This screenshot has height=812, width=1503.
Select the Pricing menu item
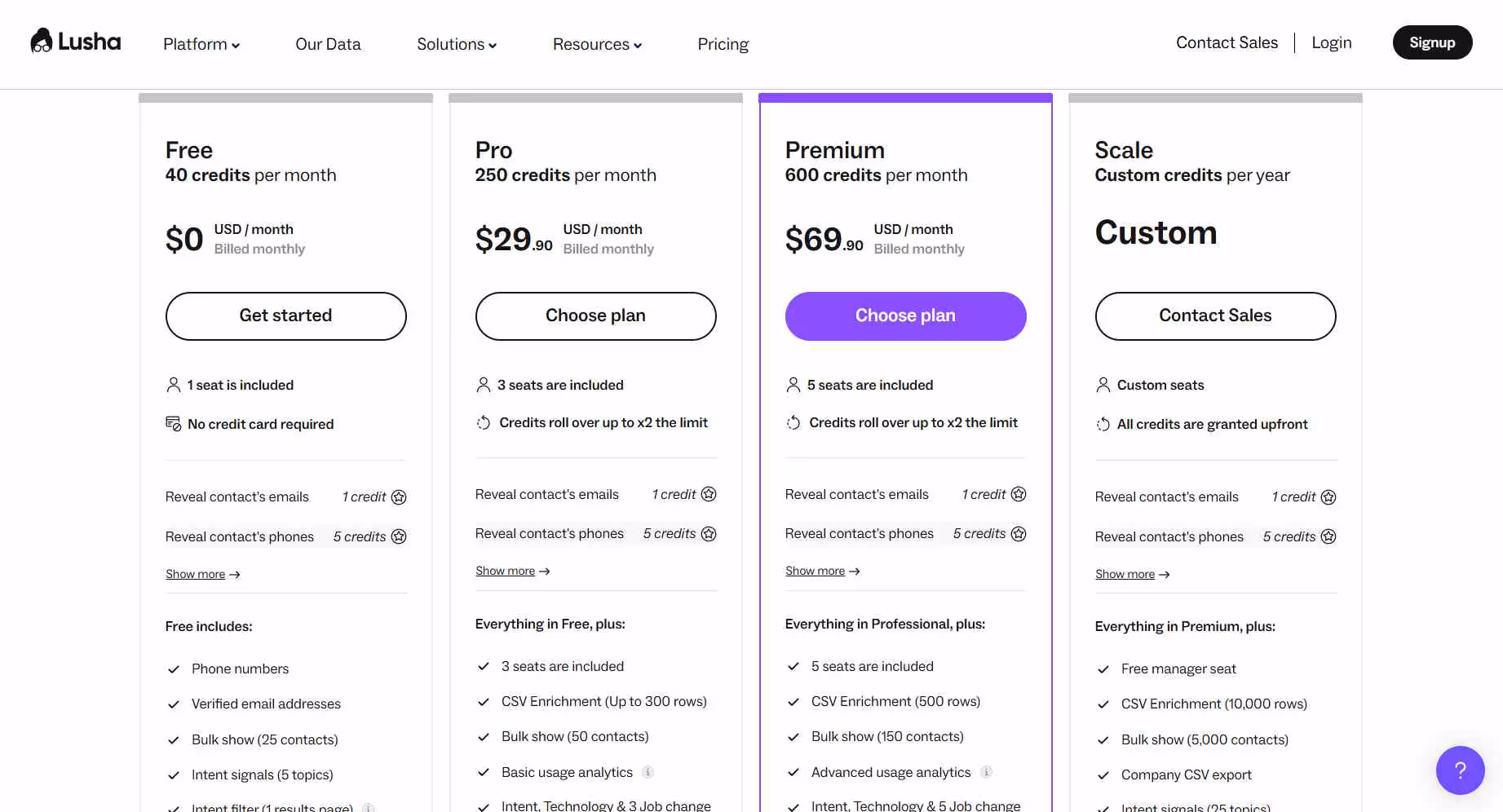[x=723, y=44]
